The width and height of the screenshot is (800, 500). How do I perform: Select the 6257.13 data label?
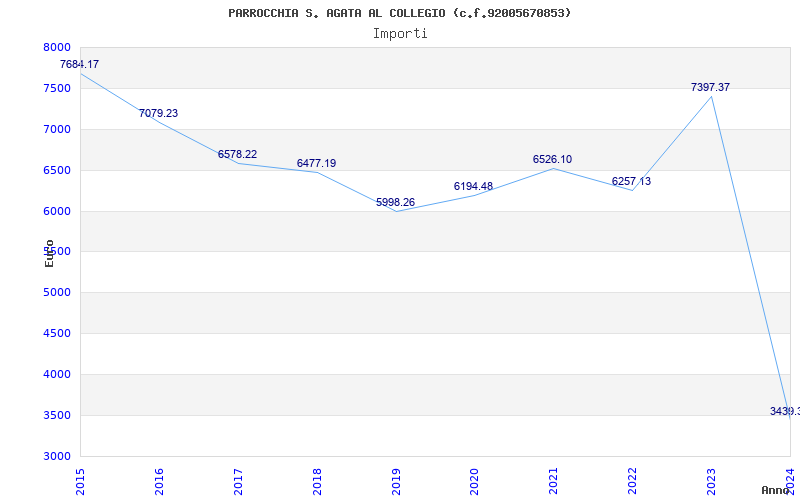tap(631, 182)
